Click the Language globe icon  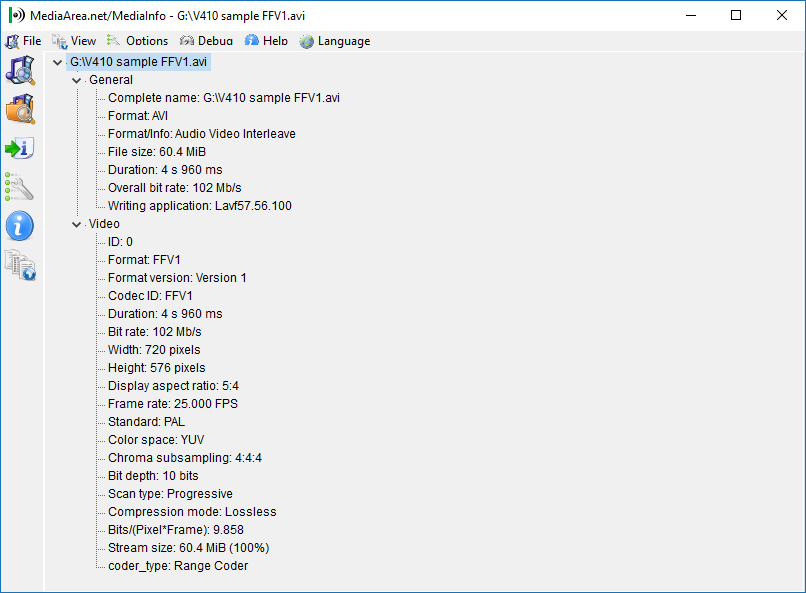tap(306, 41)
